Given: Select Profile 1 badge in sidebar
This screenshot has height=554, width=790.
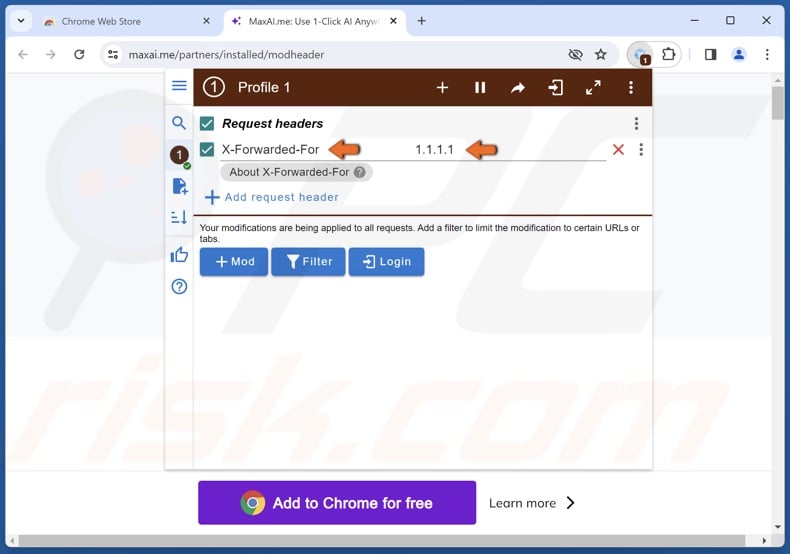Looking at the screenshot, I should (x=179, y=155).
